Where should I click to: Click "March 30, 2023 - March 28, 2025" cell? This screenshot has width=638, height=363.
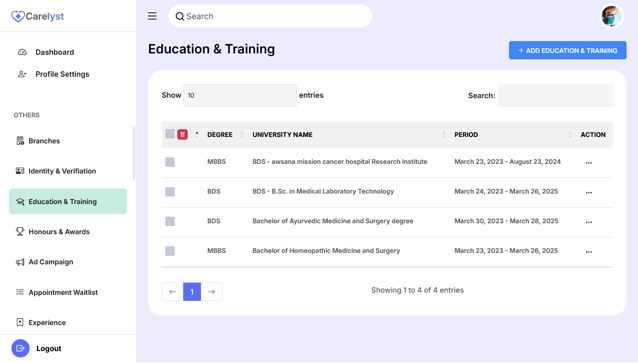(x=506, y=221)
